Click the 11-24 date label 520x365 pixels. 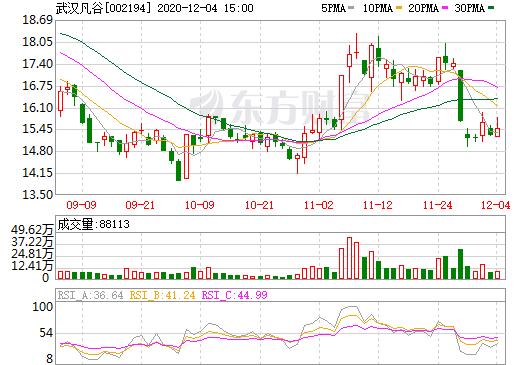coord(438,205)
